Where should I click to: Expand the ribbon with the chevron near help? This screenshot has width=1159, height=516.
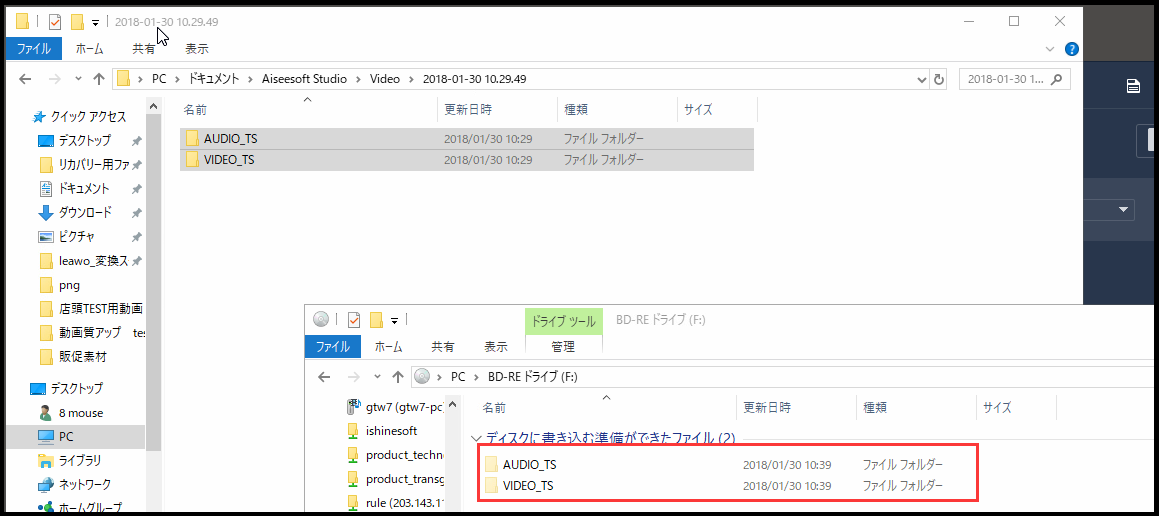[1050, 50]
